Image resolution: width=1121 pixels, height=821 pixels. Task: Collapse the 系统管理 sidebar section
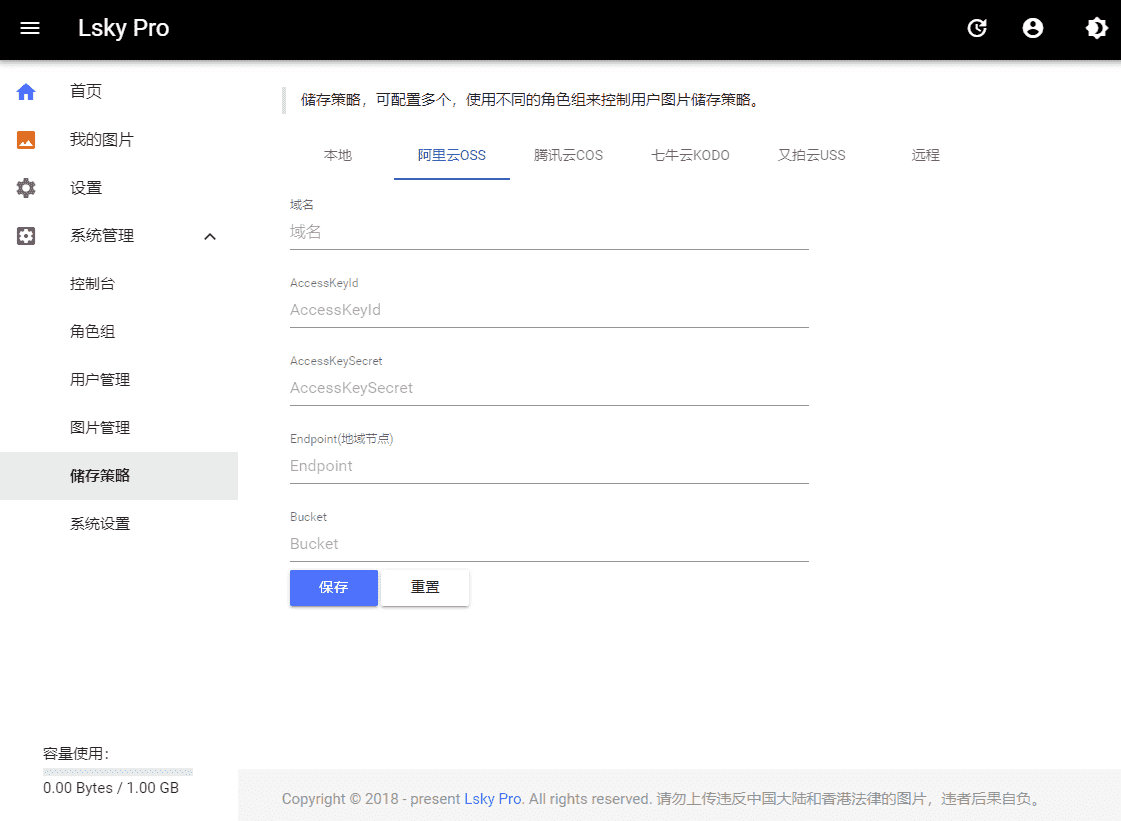click(x=210, y=236)
